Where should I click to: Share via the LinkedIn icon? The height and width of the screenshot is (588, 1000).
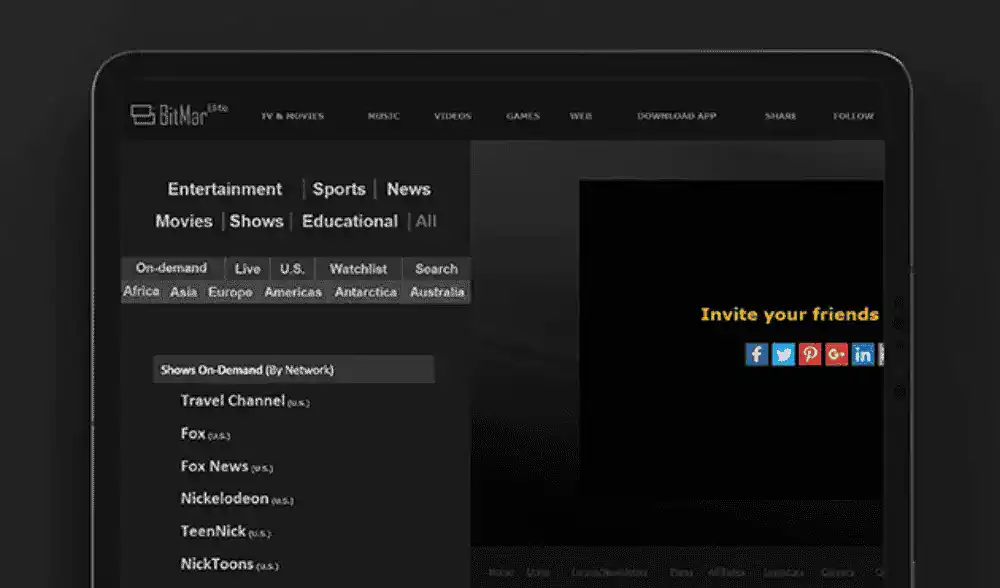[x=862, y=354]
